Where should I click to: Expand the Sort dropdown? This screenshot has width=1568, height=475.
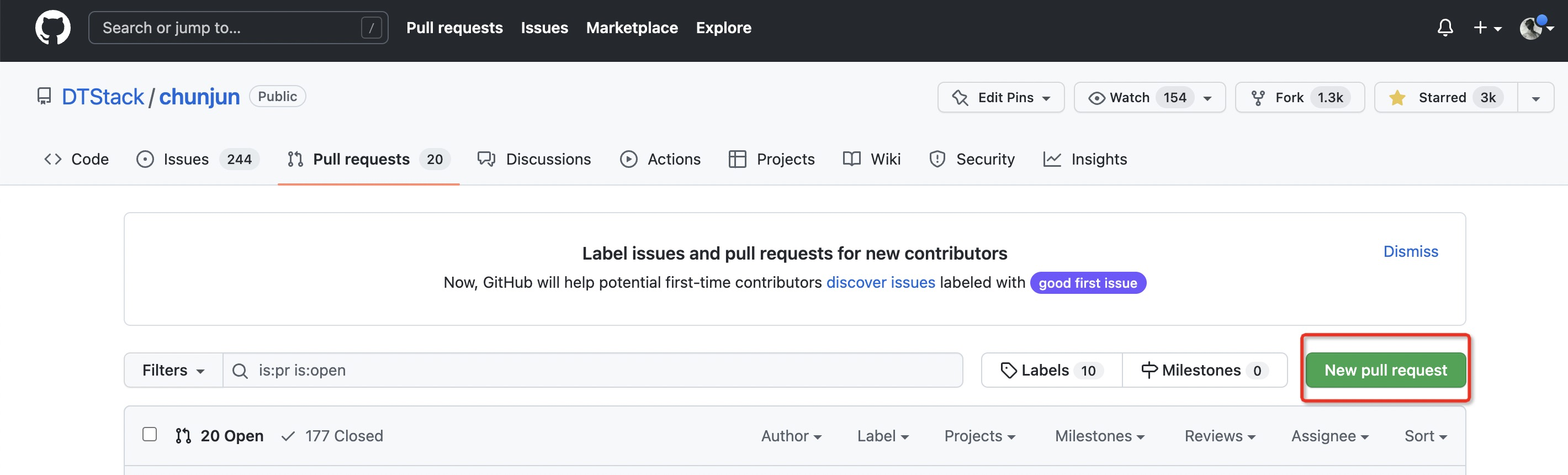tap(1425, 436)
